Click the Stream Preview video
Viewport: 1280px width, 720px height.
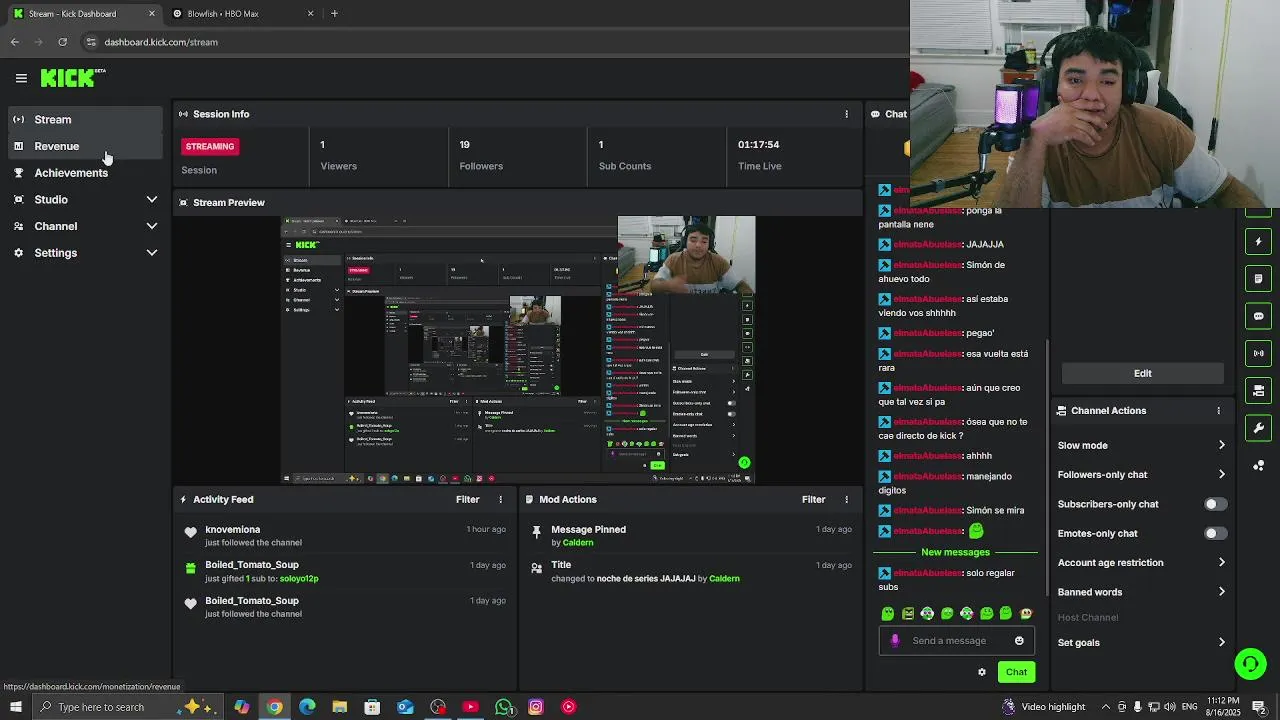point(518,350)
